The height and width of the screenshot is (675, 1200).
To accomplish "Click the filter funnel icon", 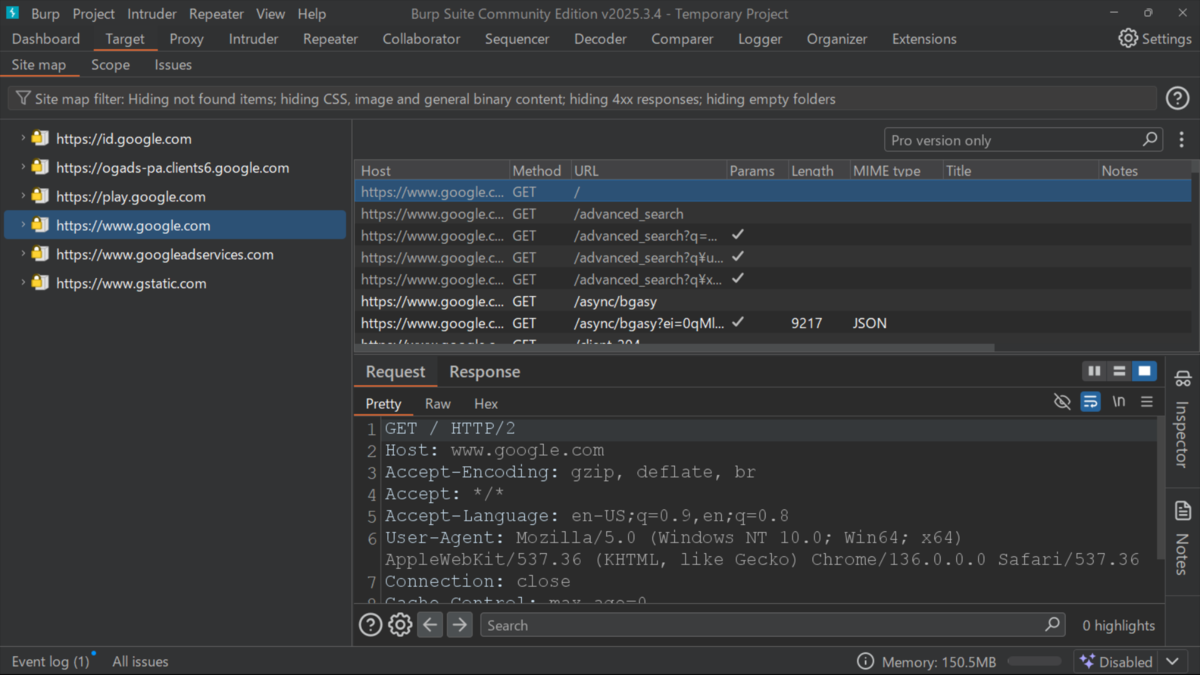I will coord(22,98).
